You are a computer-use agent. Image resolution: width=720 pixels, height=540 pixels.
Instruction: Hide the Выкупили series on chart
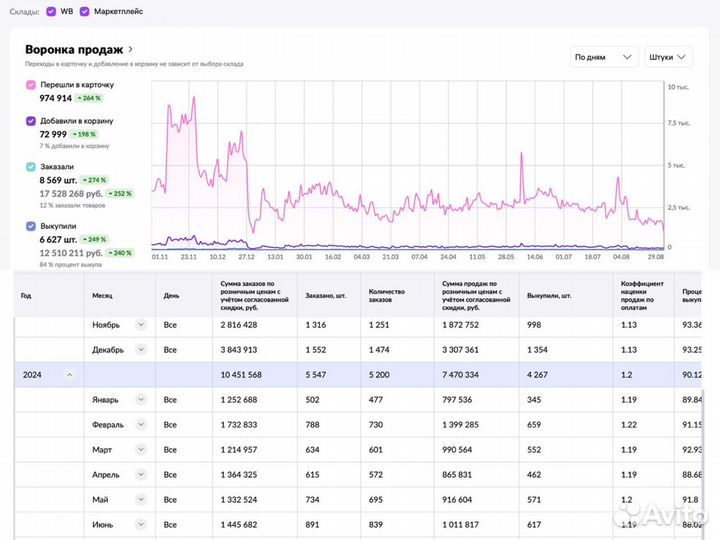click(31, 226)
